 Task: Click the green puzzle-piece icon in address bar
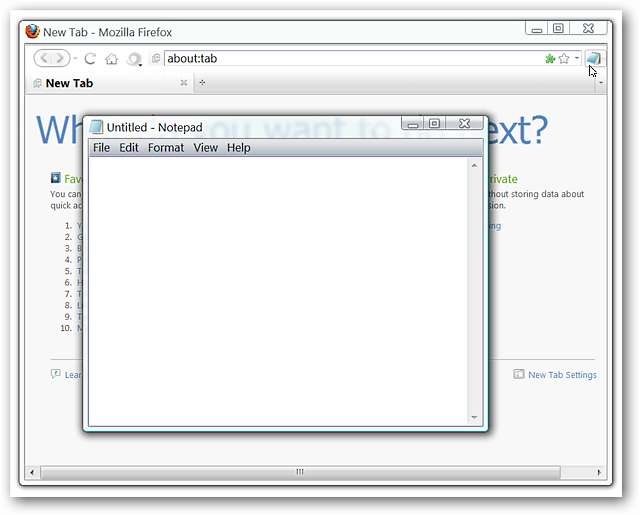pyautogui.click(x=550, y=59)
